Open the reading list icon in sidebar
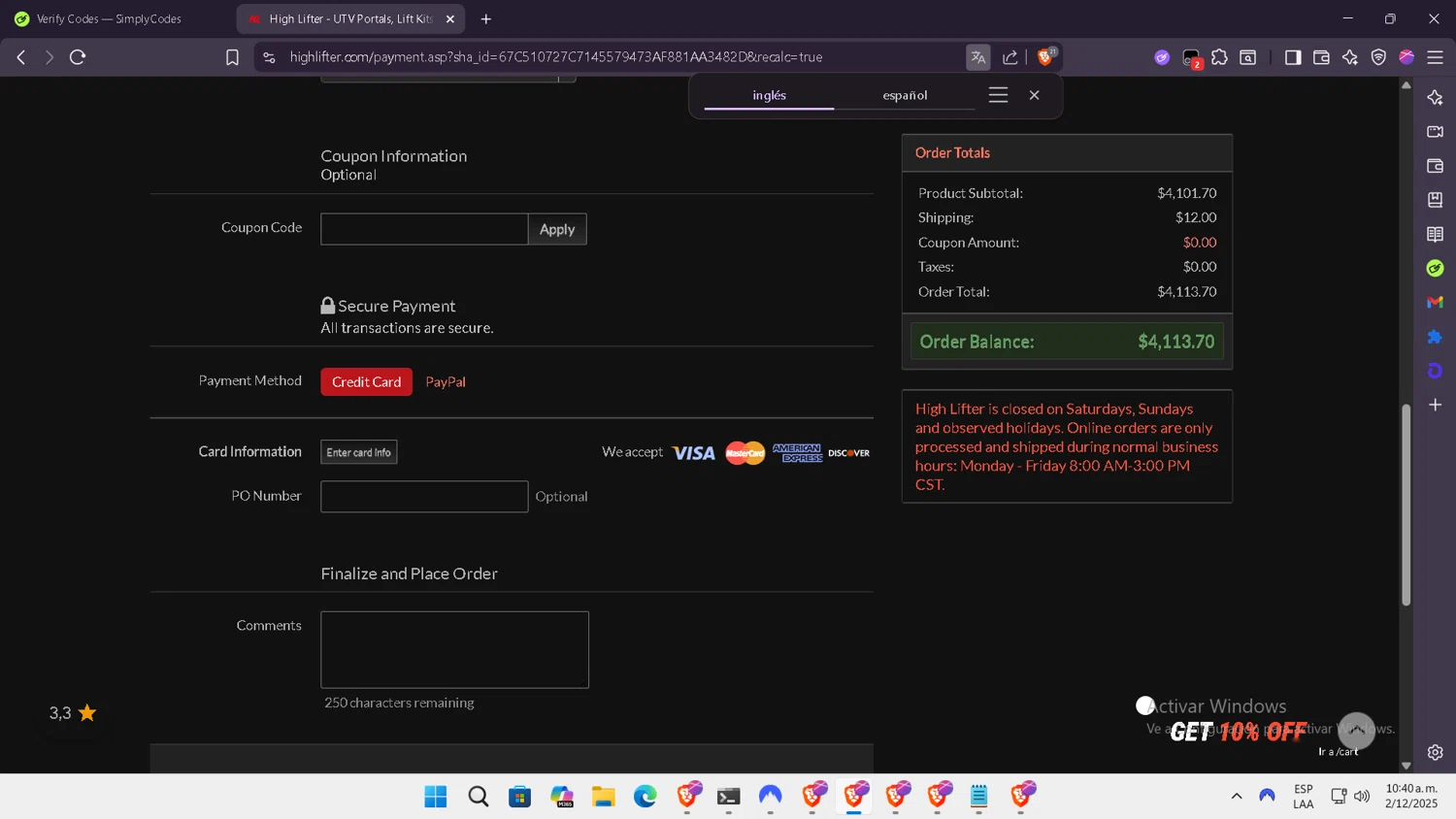 pos(1435,234)
